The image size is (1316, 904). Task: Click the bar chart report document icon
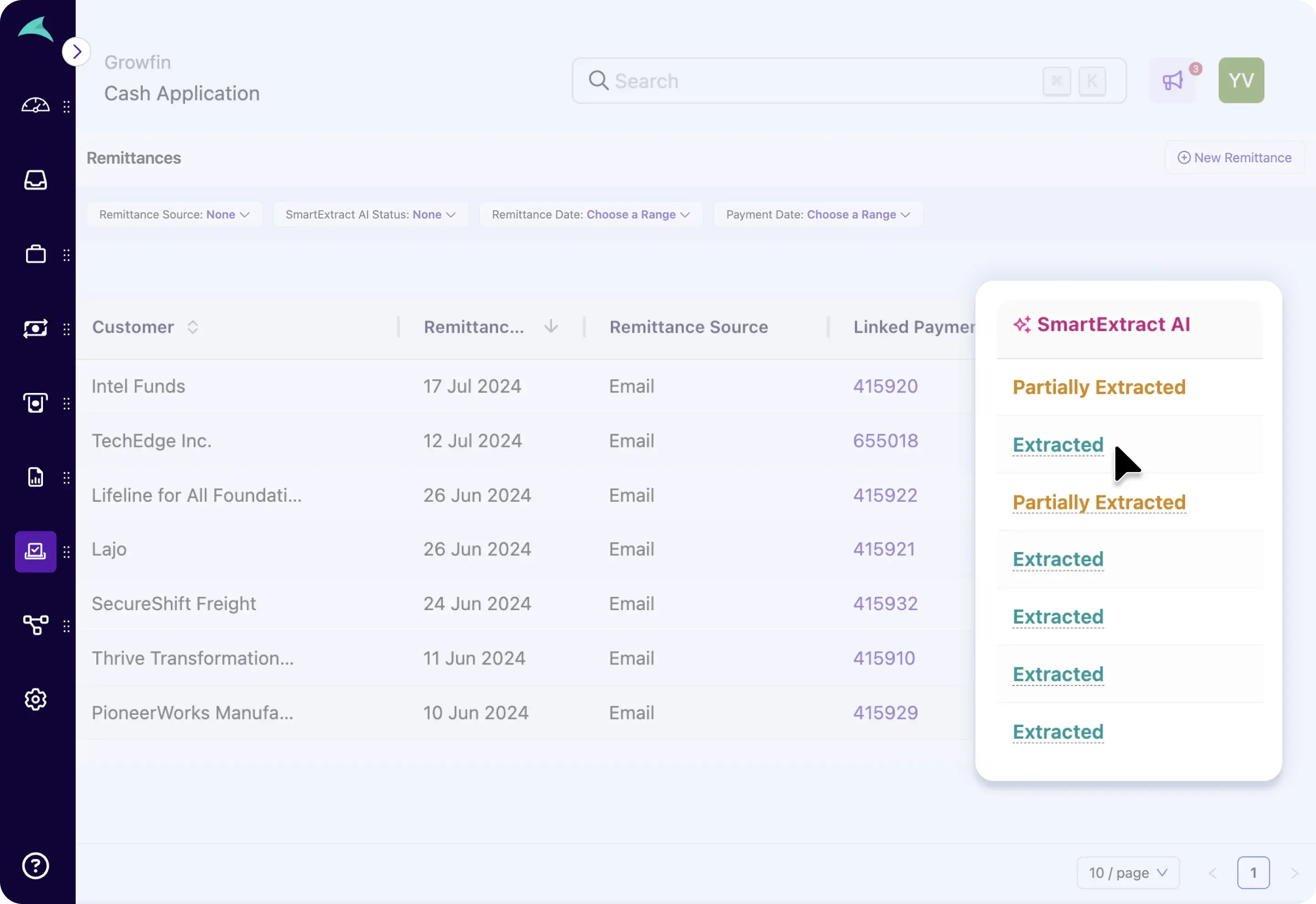[x=35, y=478]
